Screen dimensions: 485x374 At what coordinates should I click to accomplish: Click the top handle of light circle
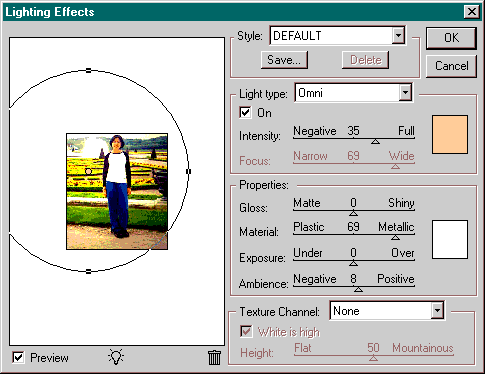[88, 70]
